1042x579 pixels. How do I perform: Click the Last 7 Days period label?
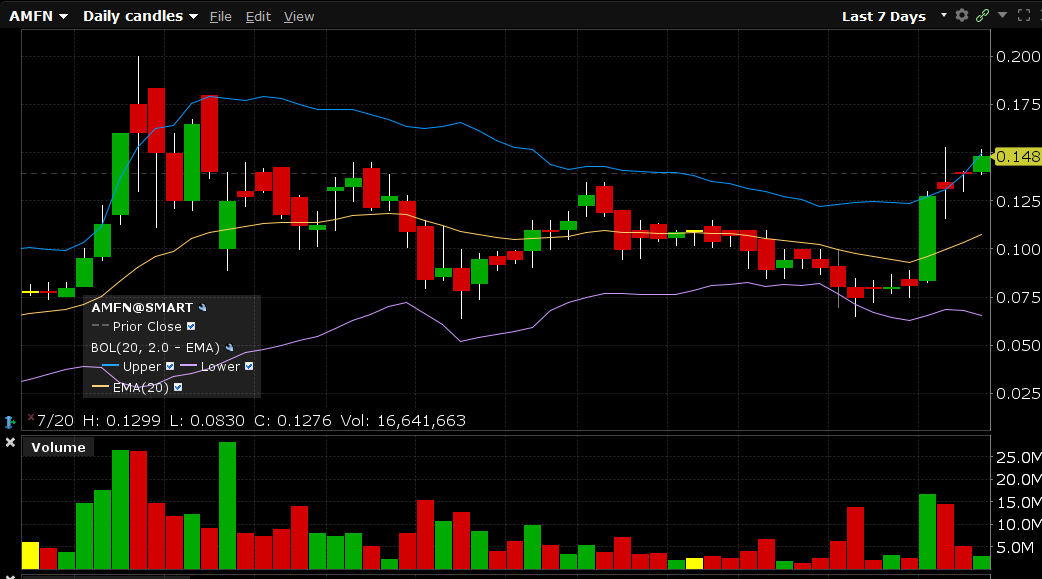[x=884, y=17]
